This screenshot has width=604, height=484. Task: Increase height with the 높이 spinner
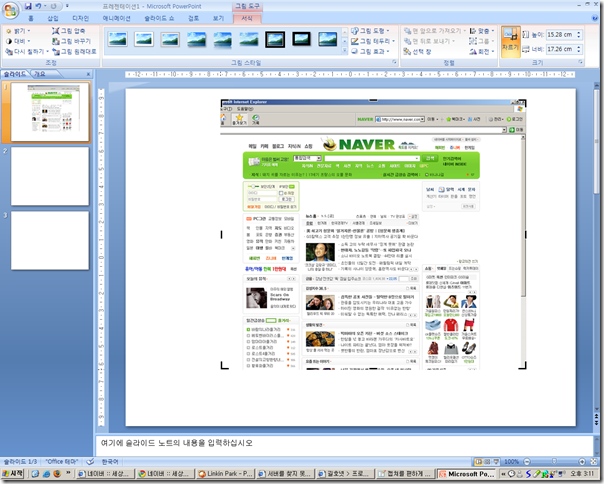[x=579, y=32]
